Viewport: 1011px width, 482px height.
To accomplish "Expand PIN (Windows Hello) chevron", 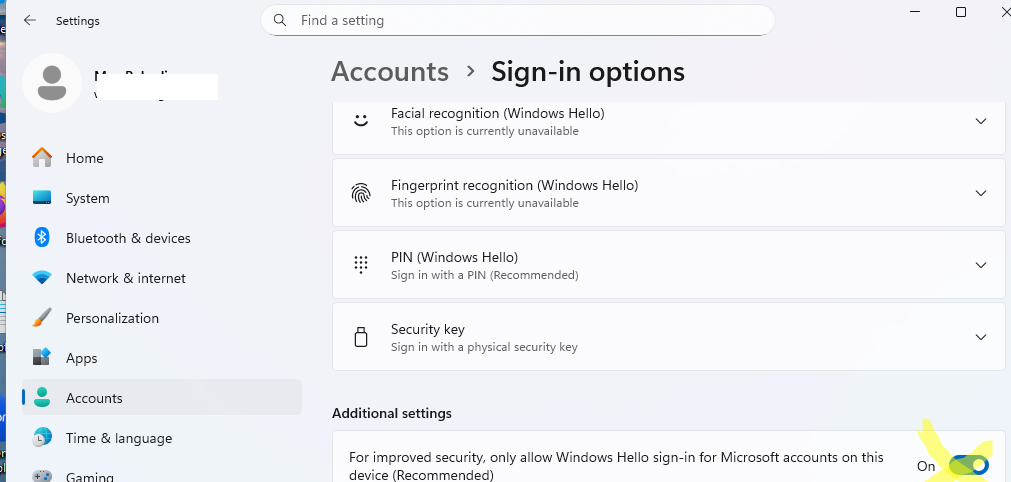I will tap(981, 265).
